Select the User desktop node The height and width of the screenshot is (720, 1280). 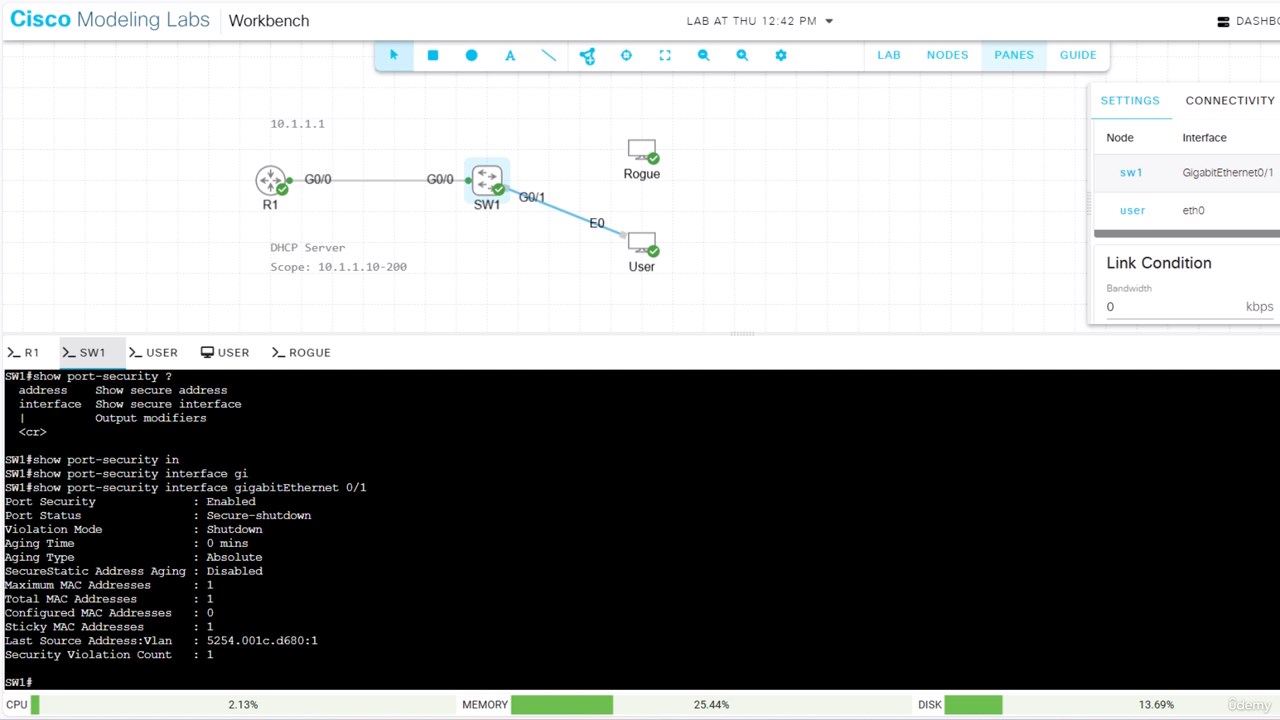[x=642, y=244]
